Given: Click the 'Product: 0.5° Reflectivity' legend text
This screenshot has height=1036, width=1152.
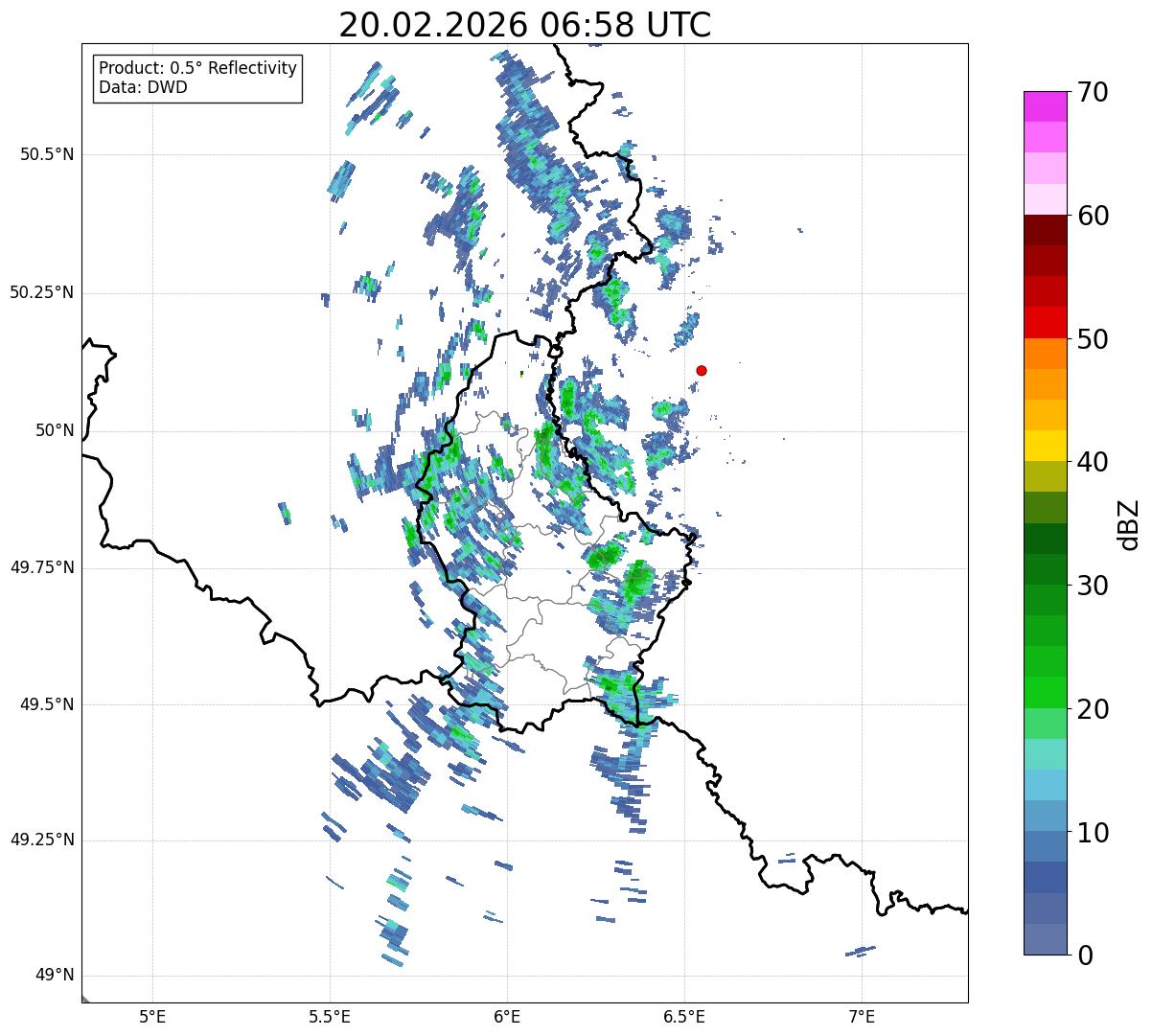Looking at the screenshot, I should pos(198,69).
